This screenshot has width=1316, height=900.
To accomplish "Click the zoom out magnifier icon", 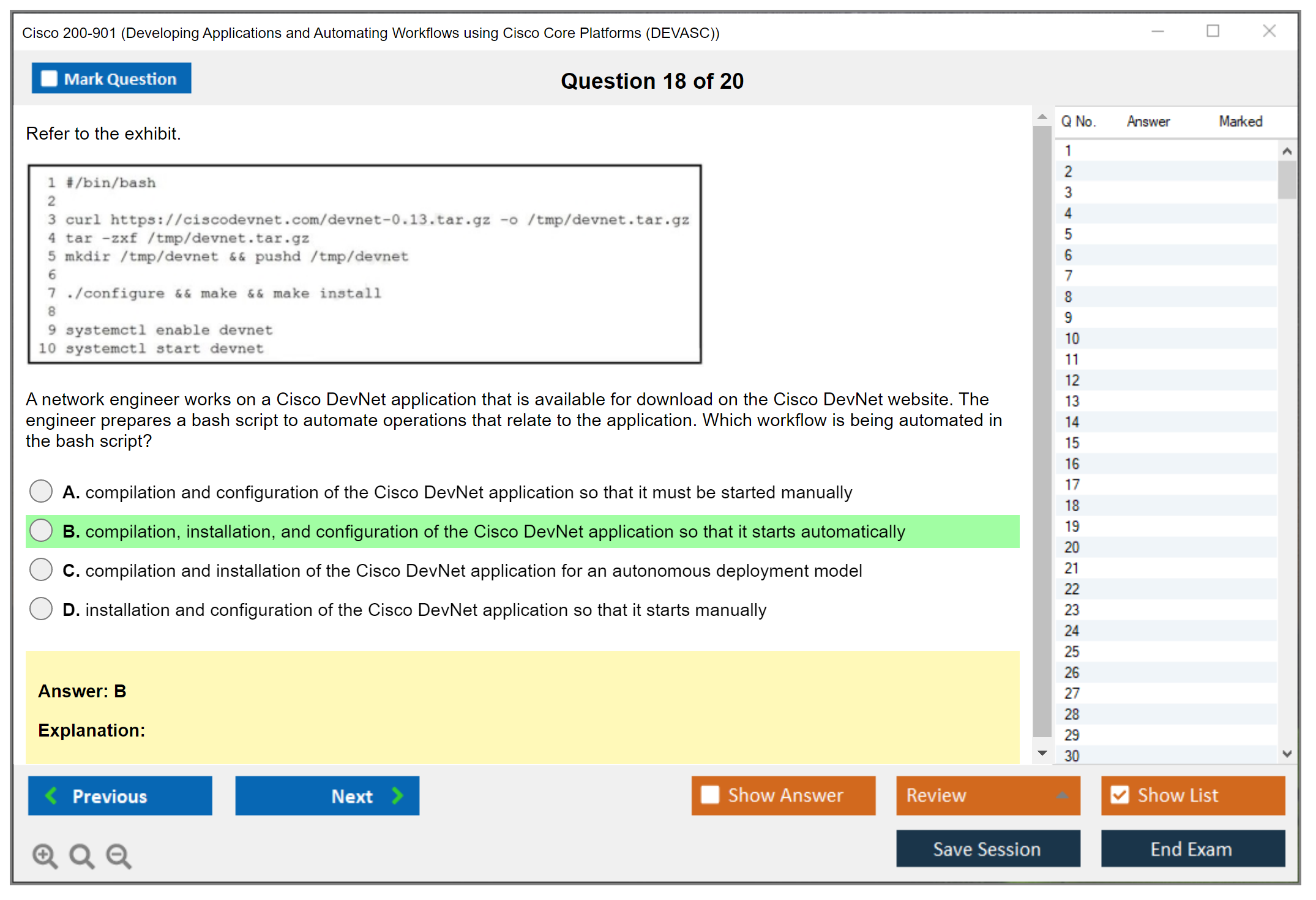I will tap(119, 855).
